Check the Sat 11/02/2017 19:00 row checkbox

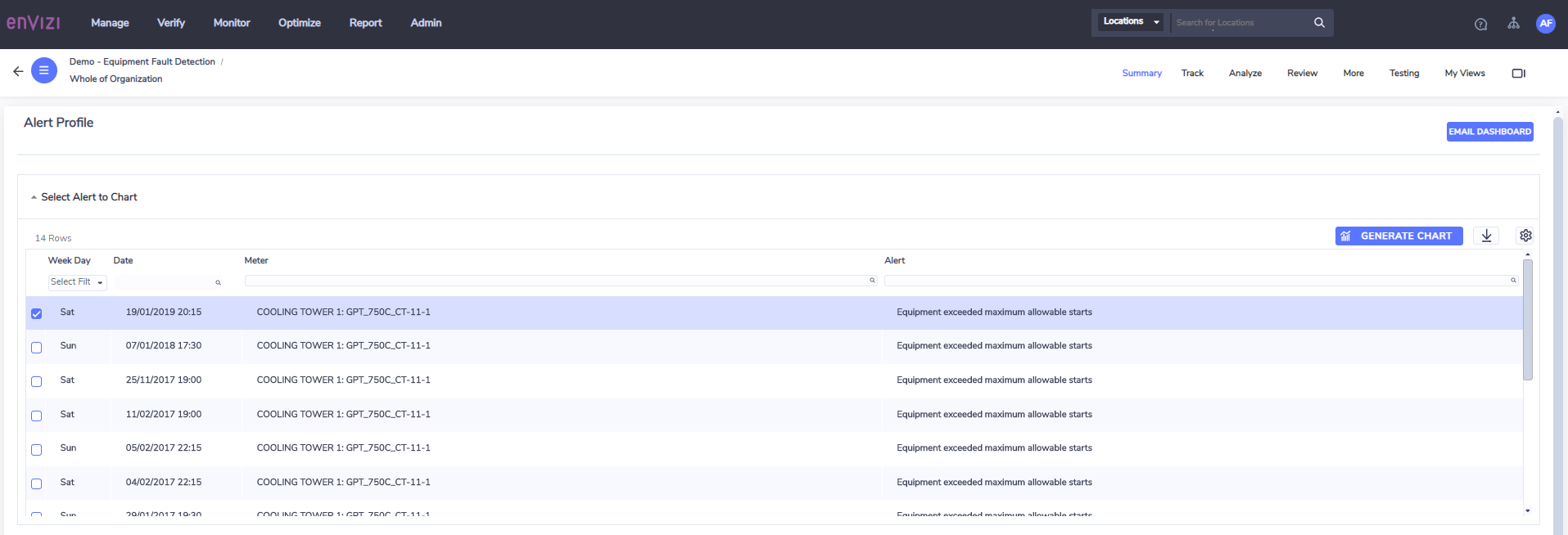click(37, 416)
